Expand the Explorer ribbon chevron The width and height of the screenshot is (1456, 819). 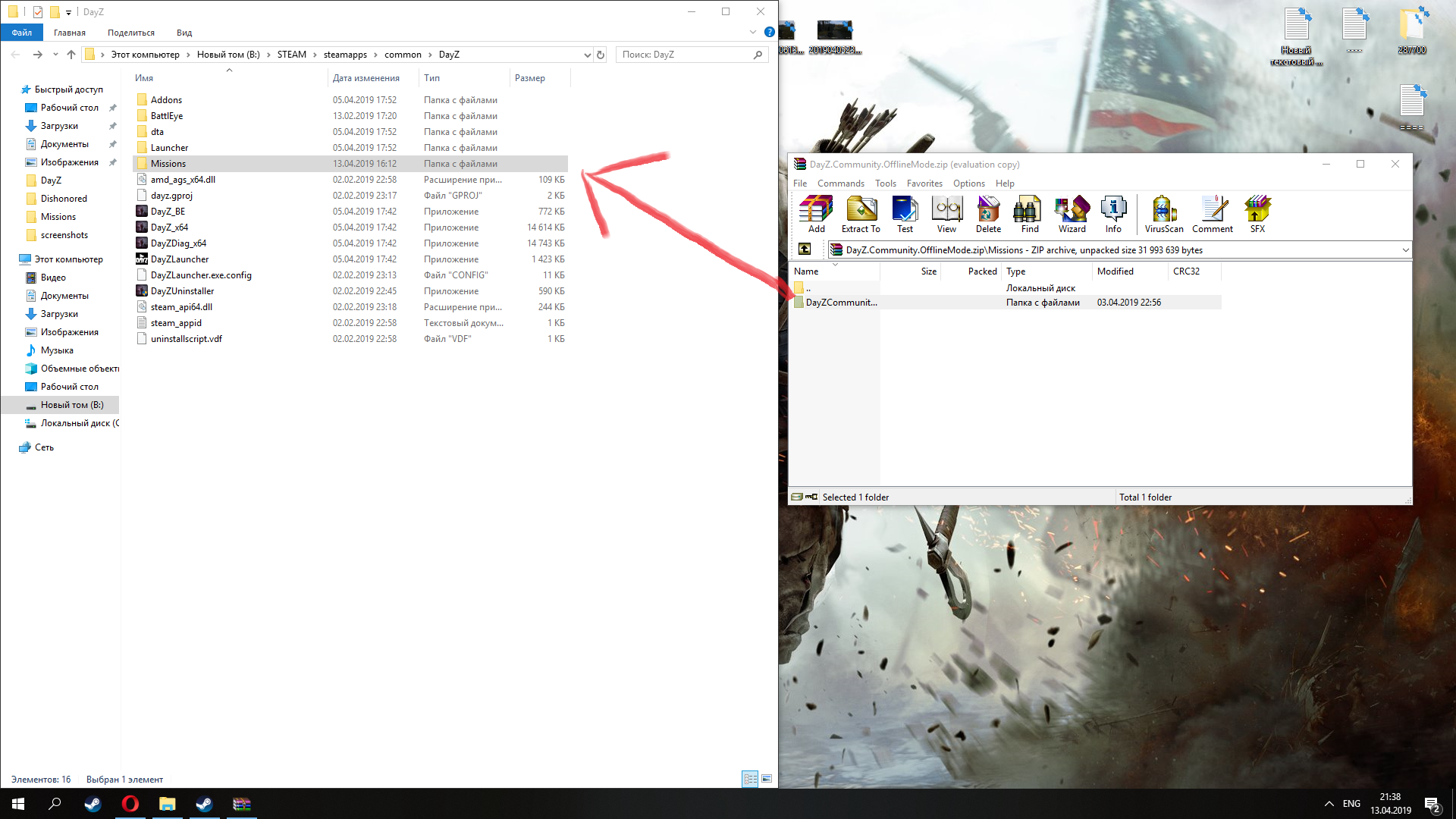pos(752,33)
